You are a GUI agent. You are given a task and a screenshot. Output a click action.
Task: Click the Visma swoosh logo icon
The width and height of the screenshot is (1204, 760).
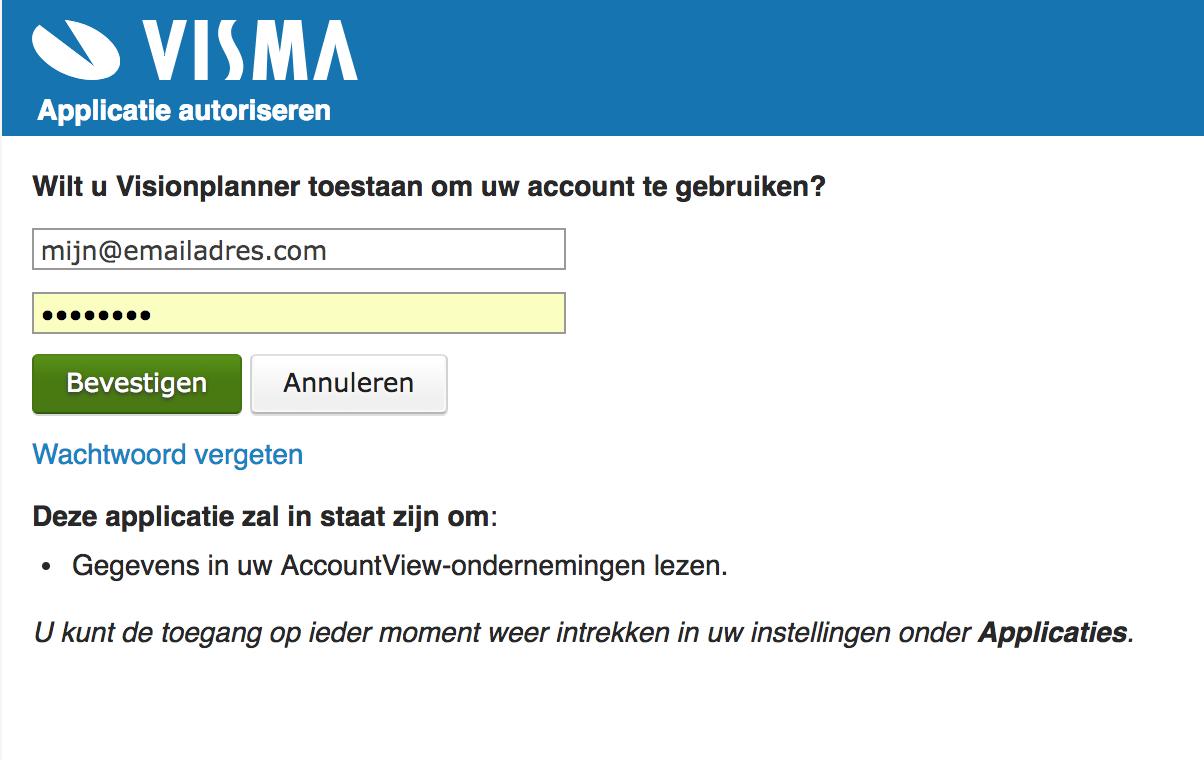(x=78, y=49)
